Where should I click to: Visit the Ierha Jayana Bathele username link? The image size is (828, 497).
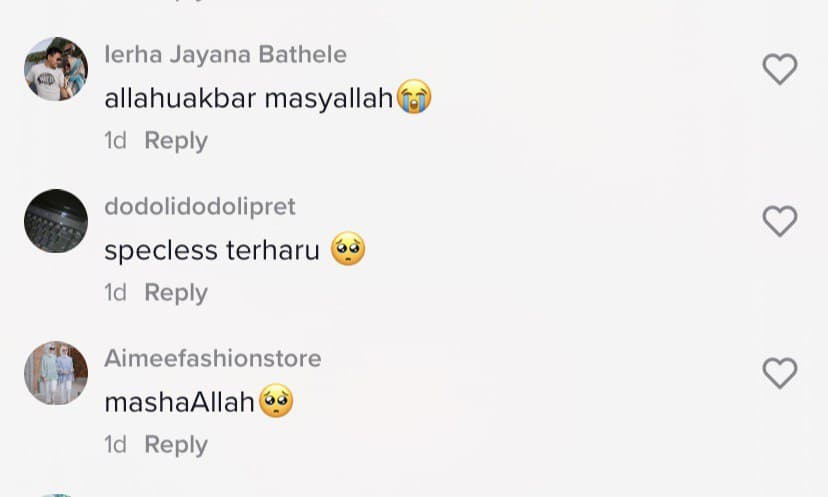(225, 54)
